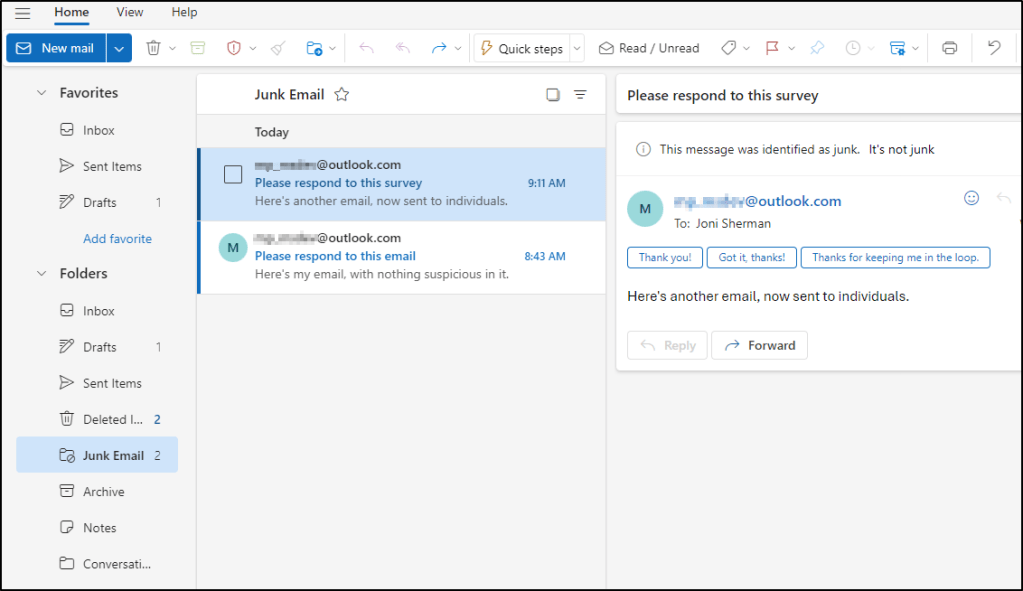Click the Print icon in toolbar

tap(949, 48)
